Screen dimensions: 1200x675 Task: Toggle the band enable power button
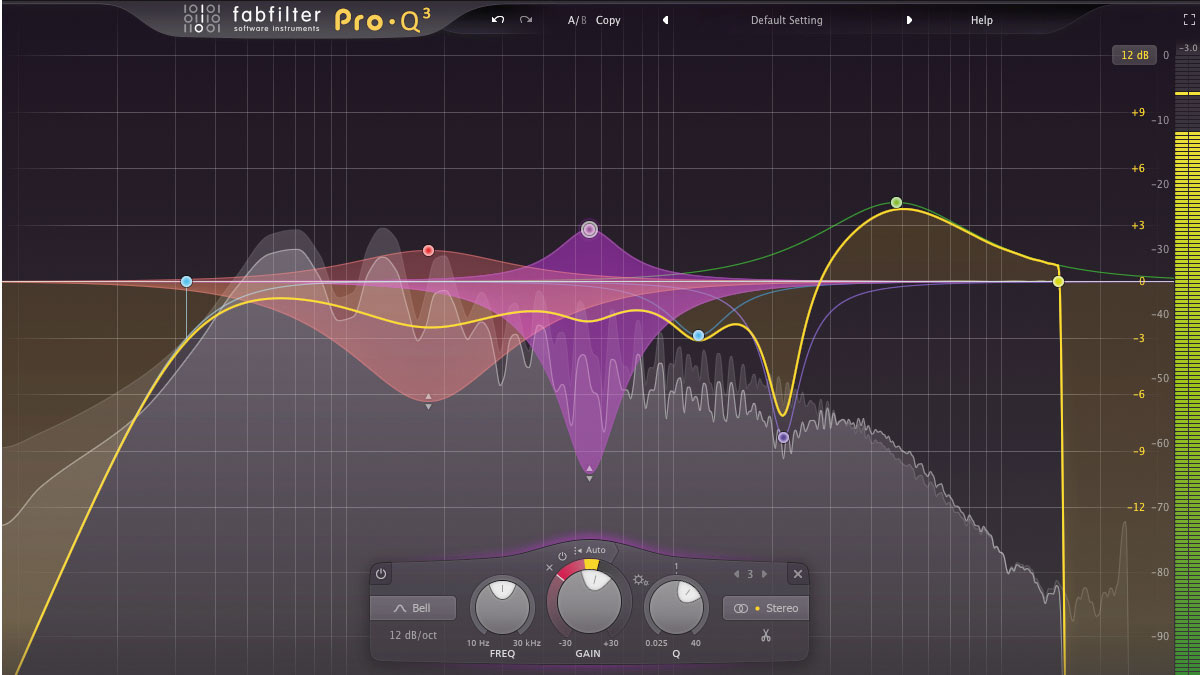tap(381, 575)
